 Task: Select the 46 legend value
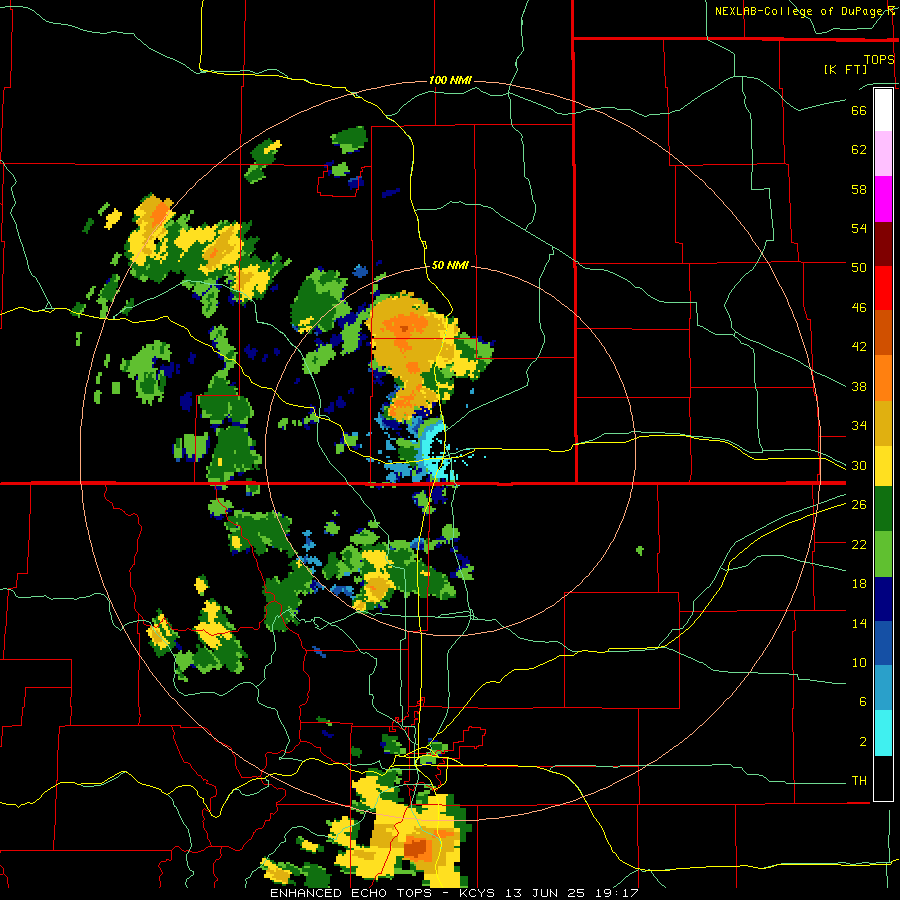pos(859,308)
